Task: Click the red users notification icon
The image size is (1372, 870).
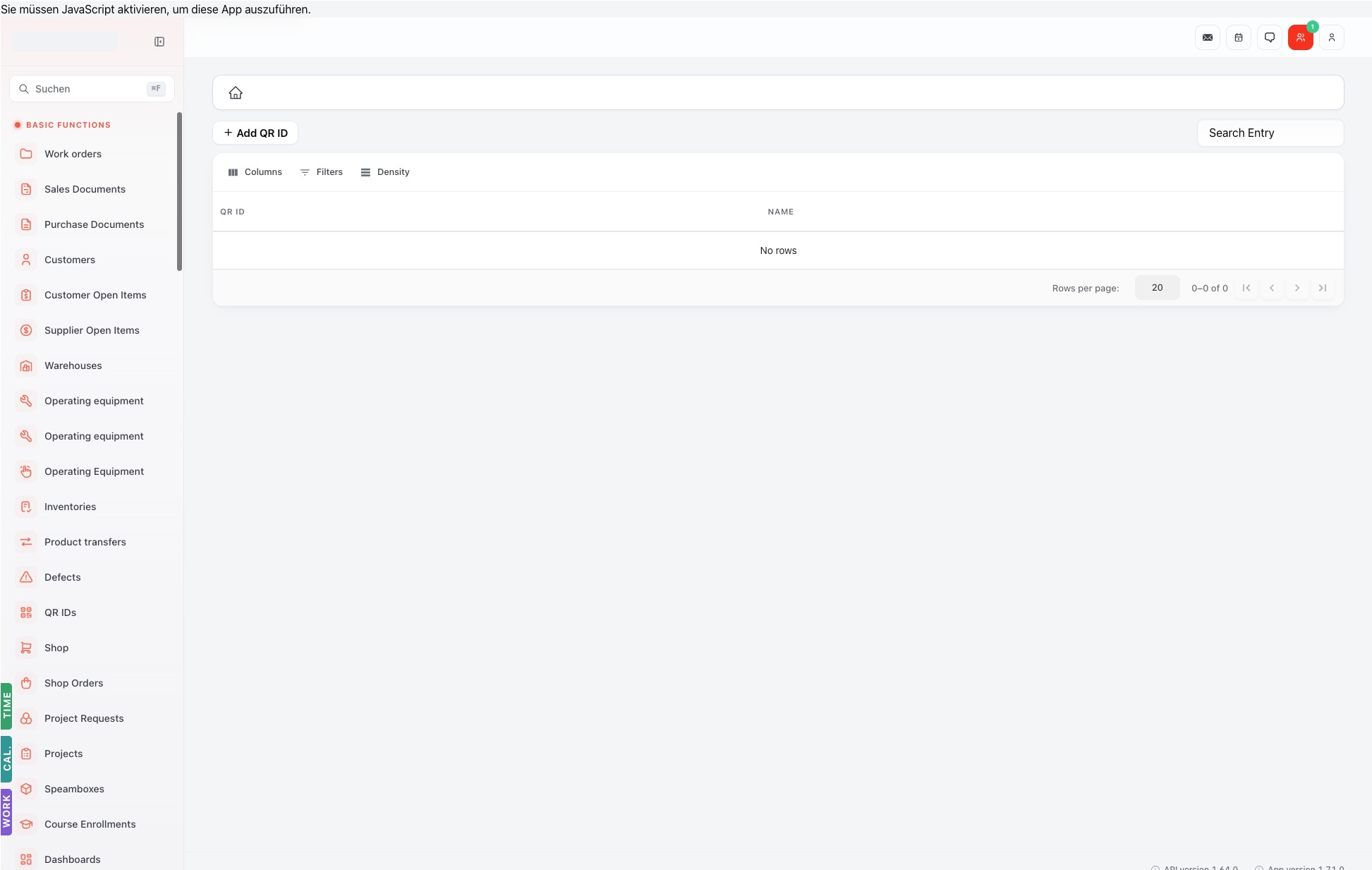Action: coord(1301,37)
